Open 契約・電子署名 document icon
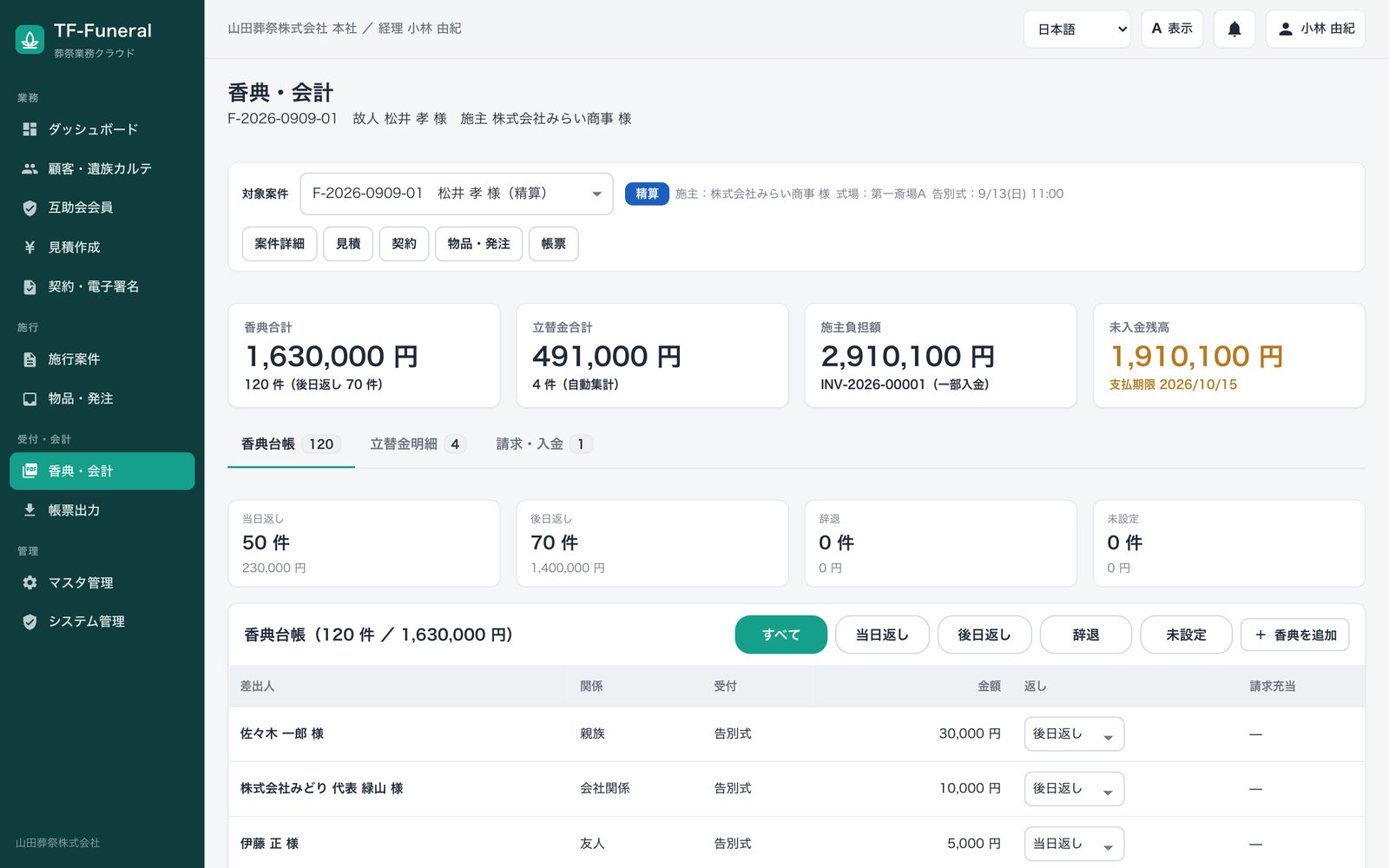Viewport: 1389px width, 868px height. [30, 286]
